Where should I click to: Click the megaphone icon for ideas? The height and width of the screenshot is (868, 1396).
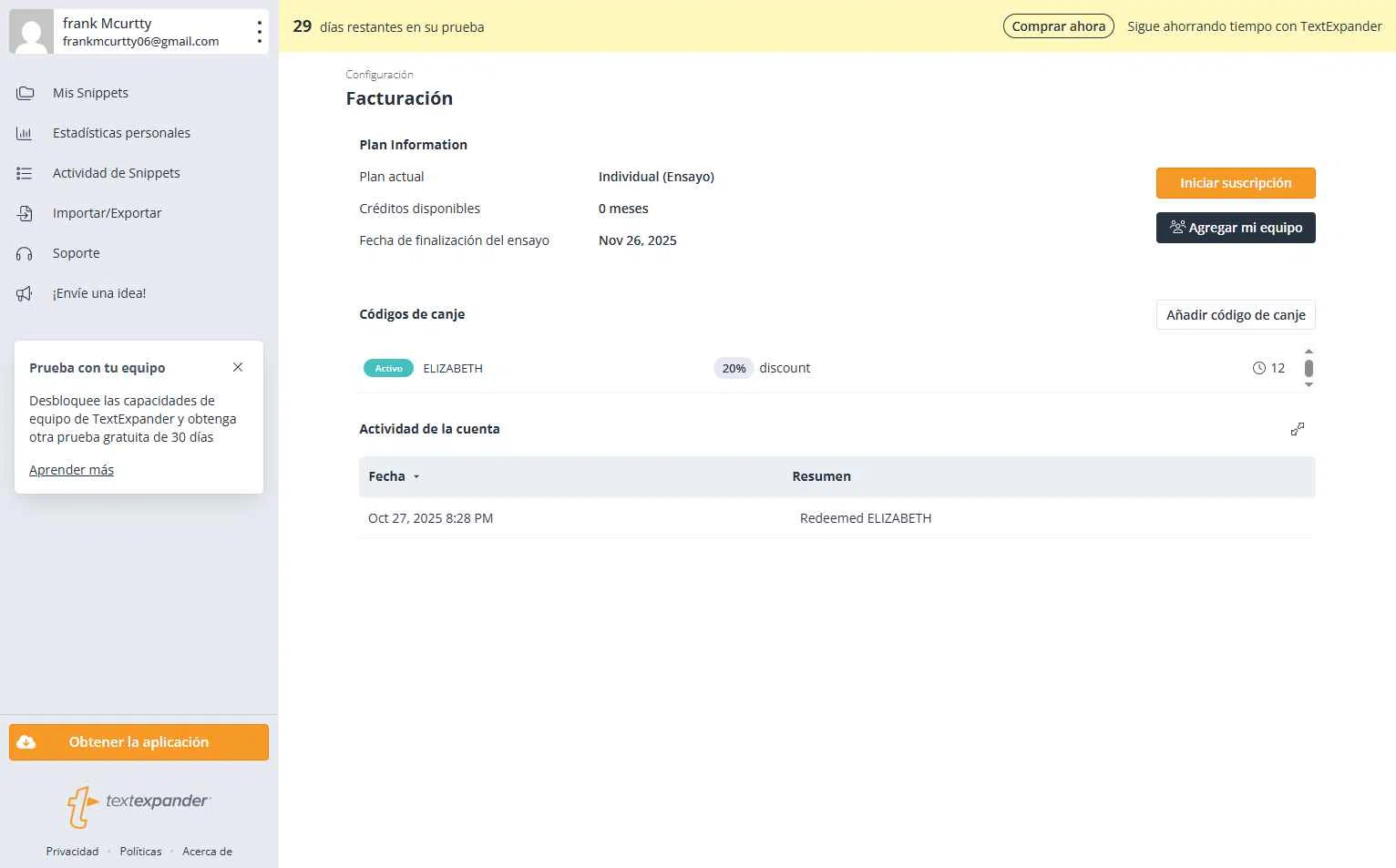(x=25, y=293)
